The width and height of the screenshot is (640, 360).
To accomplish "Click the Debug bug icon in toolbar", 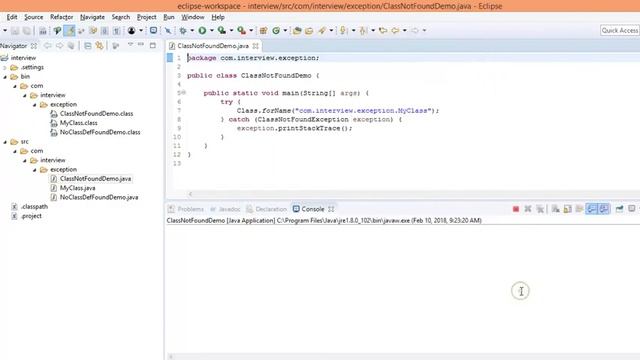I will pos(183,31).
